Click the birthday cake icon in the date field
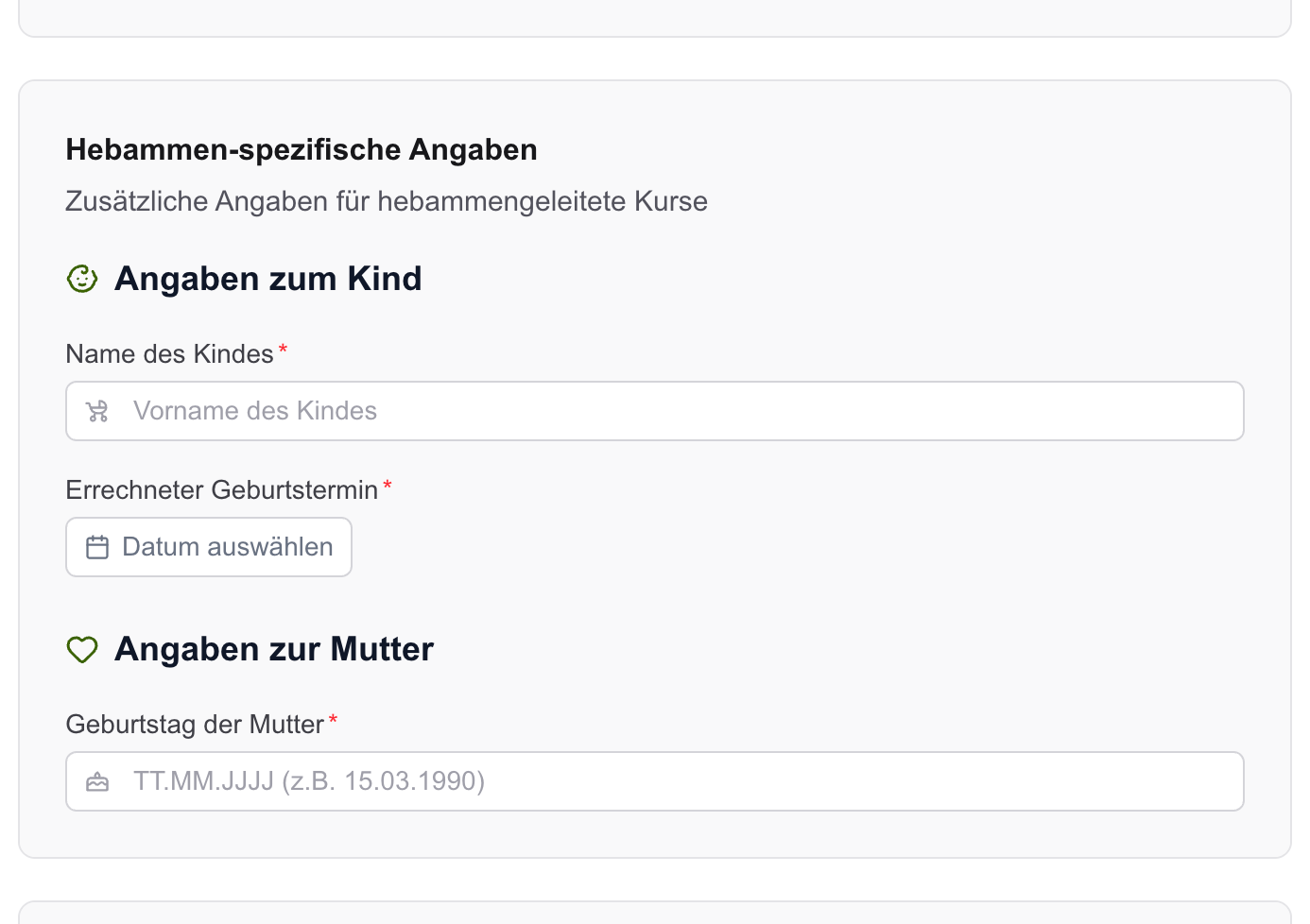Image resolution: width=1310 pixels, height=924 pixels. tap(97, 781)
